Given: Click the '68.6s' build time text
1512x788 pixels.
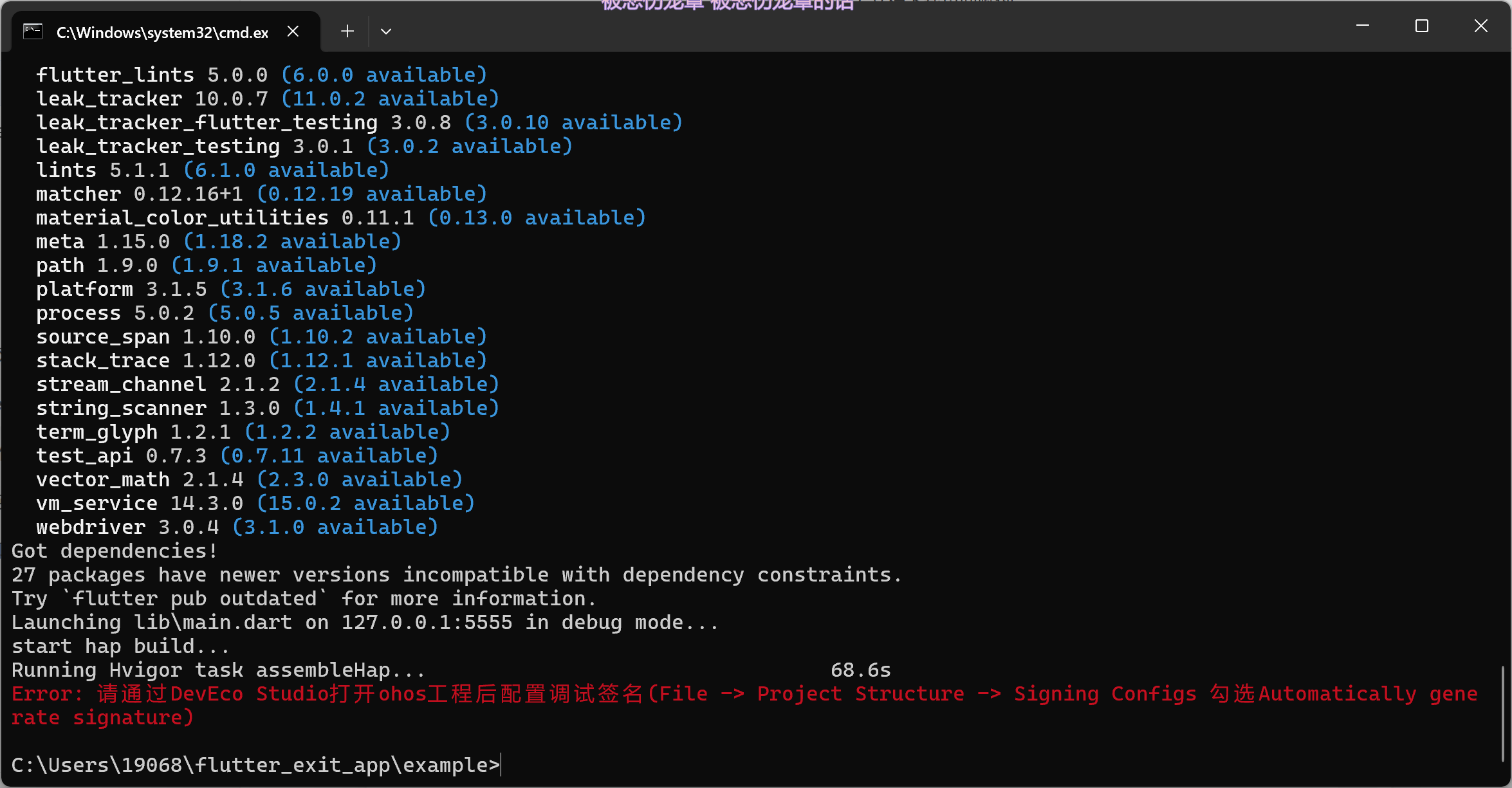Looking at the screenshot, I should click(861, 670).
